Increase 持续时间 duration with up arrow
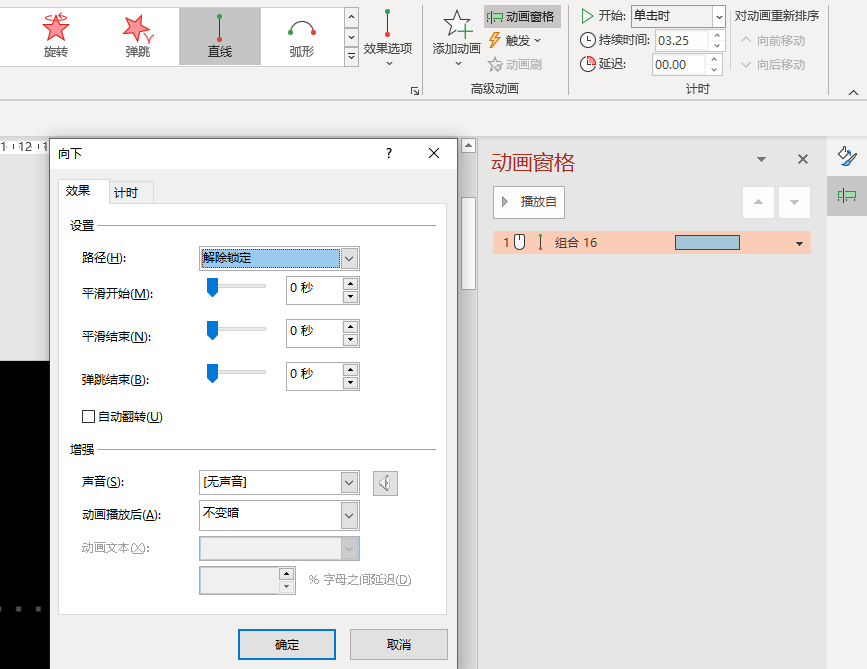The width and height of the screenshot is (867, 669). pyautogui.click(x=715, y=35)
